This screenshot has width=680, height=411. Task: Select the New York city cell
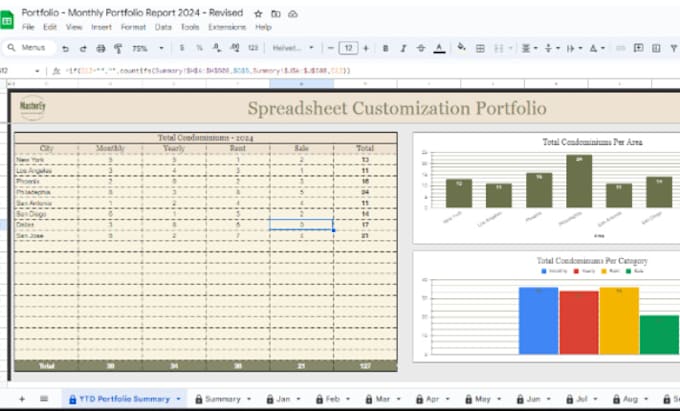click(x=46, y=160)
